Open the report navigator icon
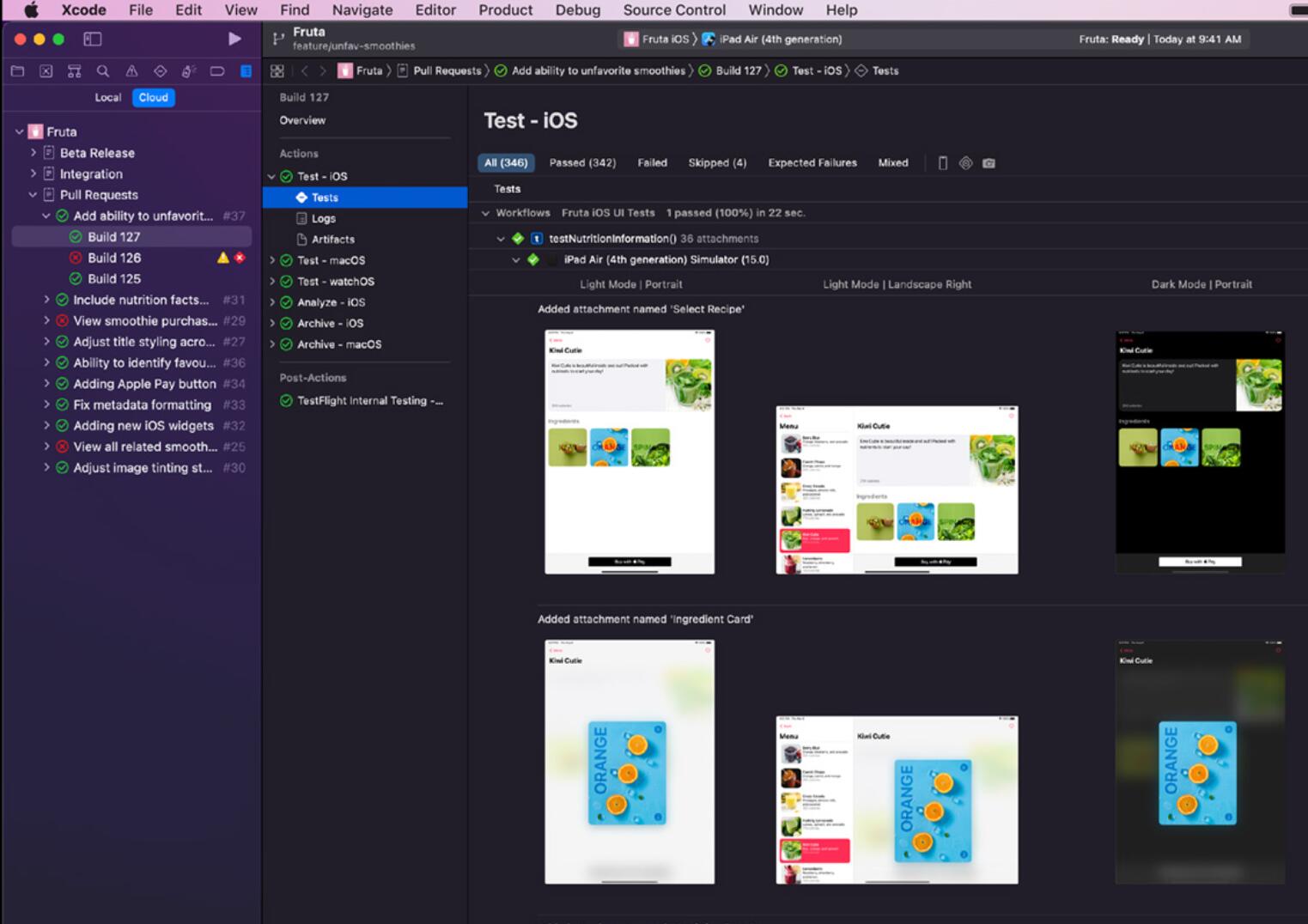The image size is (1308, 924). (x=246, y=71)
